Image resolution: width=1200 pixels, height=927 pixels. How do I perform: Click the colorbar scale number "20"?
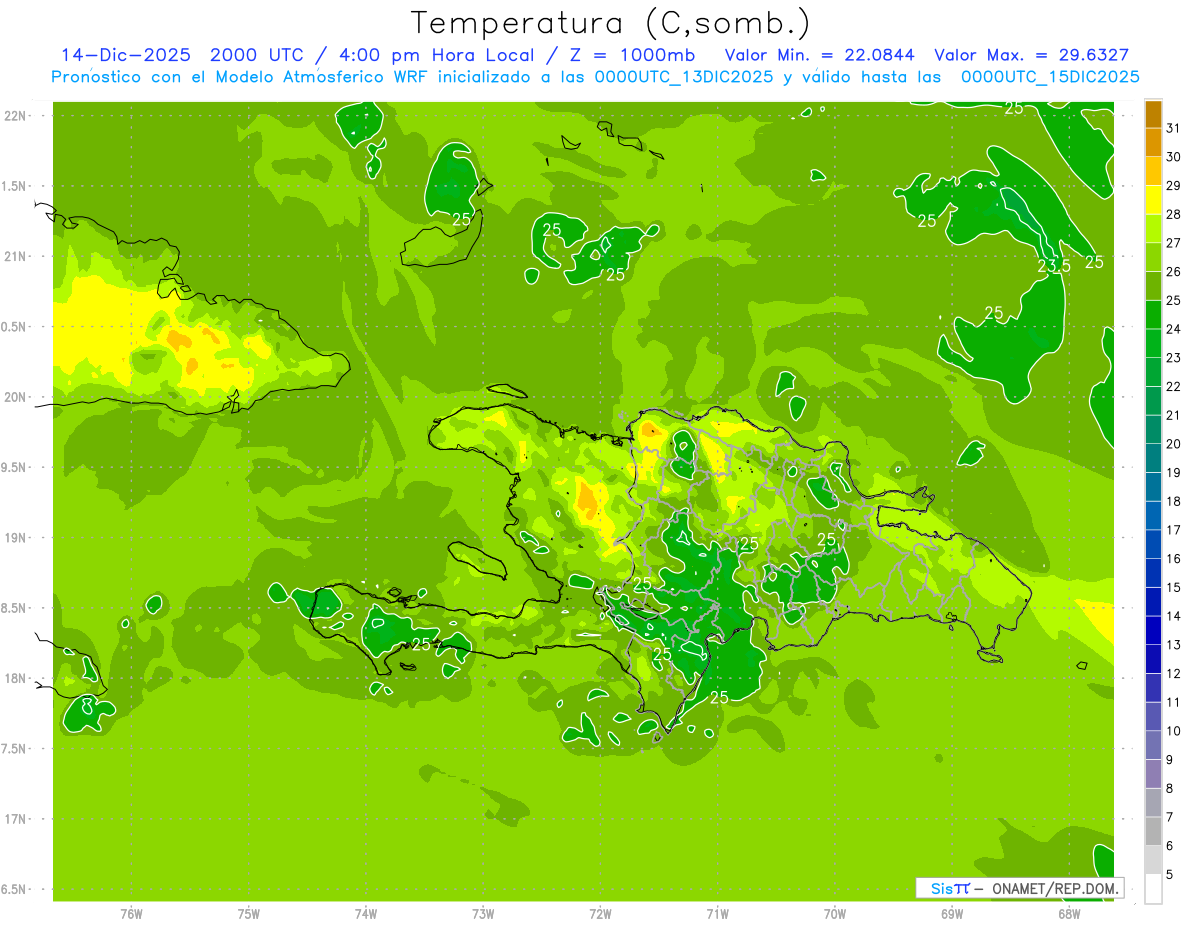(x=1174, y=444)
